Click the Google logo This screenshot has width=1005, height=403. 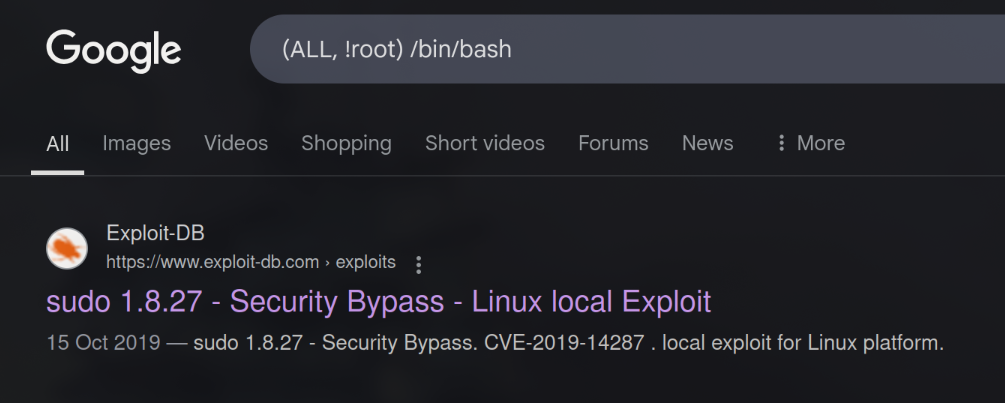(x=113, y=49)
